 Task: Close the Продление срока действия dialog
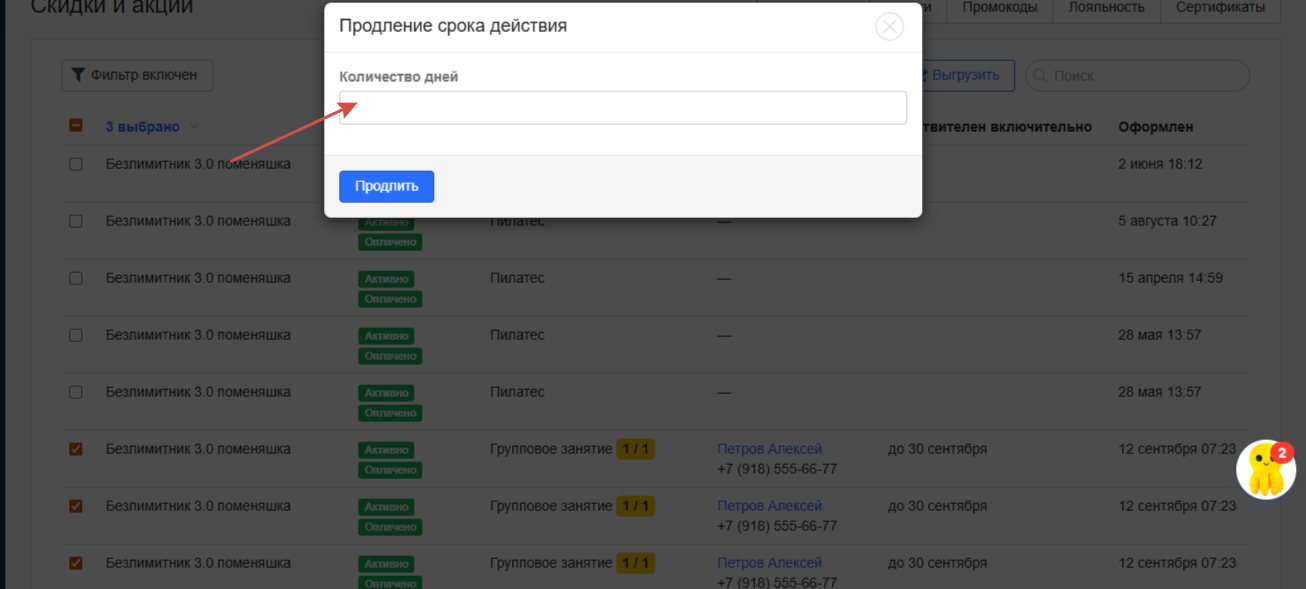[889, 27]
